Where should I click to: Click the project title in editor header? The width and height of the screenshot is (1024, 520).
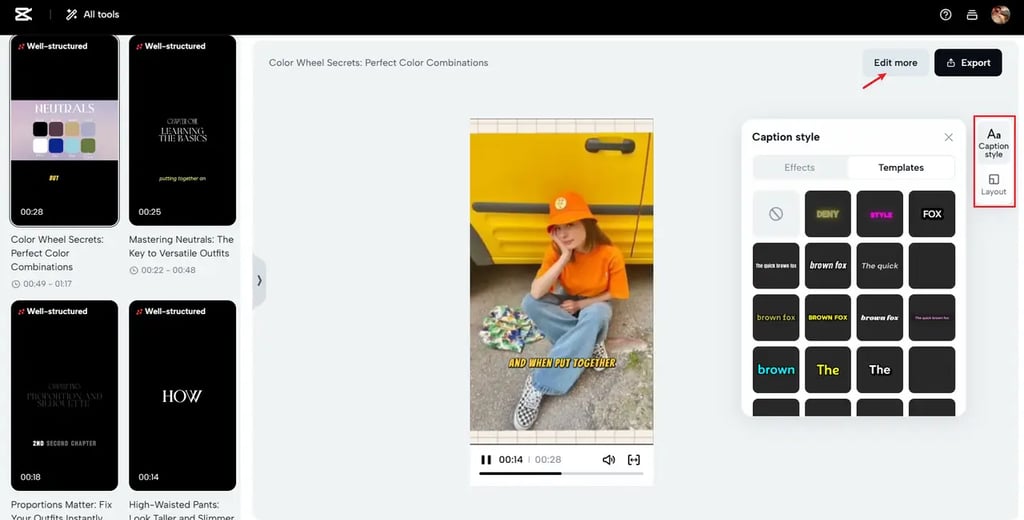[x=378, y=63]
